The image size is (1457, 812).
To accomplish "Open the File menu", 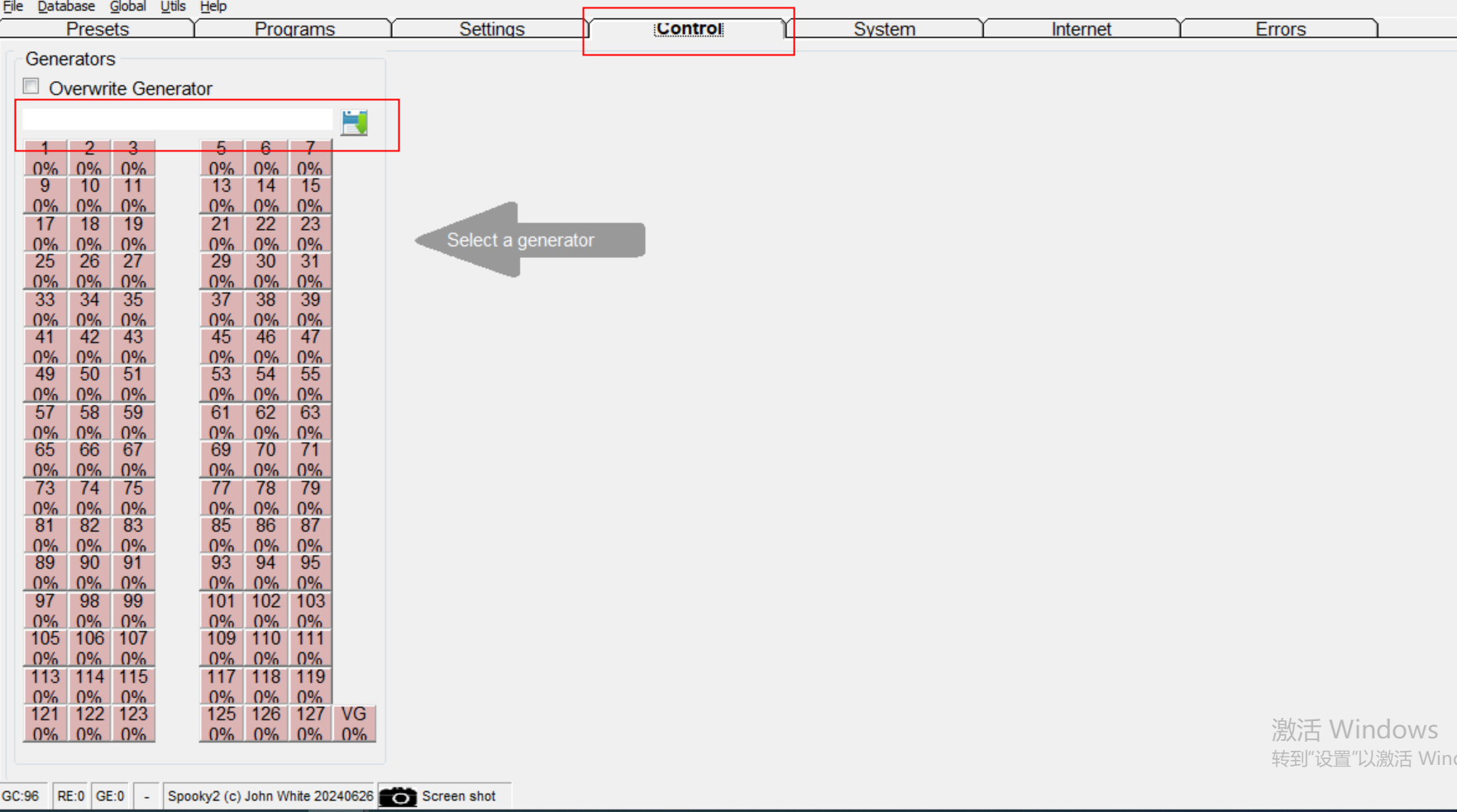I will [x=12, y=7].
